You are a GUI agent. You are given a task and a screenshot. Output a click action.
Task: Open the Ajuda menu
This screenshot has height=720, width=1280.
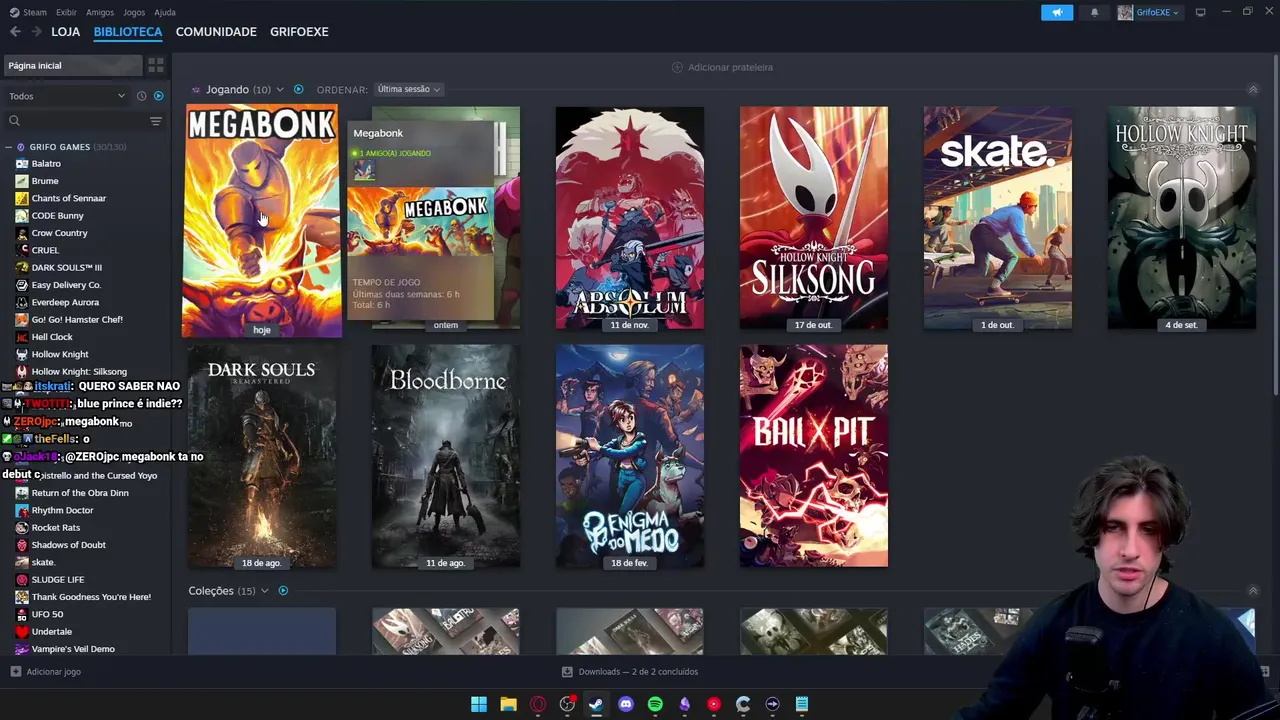[165, 12]
